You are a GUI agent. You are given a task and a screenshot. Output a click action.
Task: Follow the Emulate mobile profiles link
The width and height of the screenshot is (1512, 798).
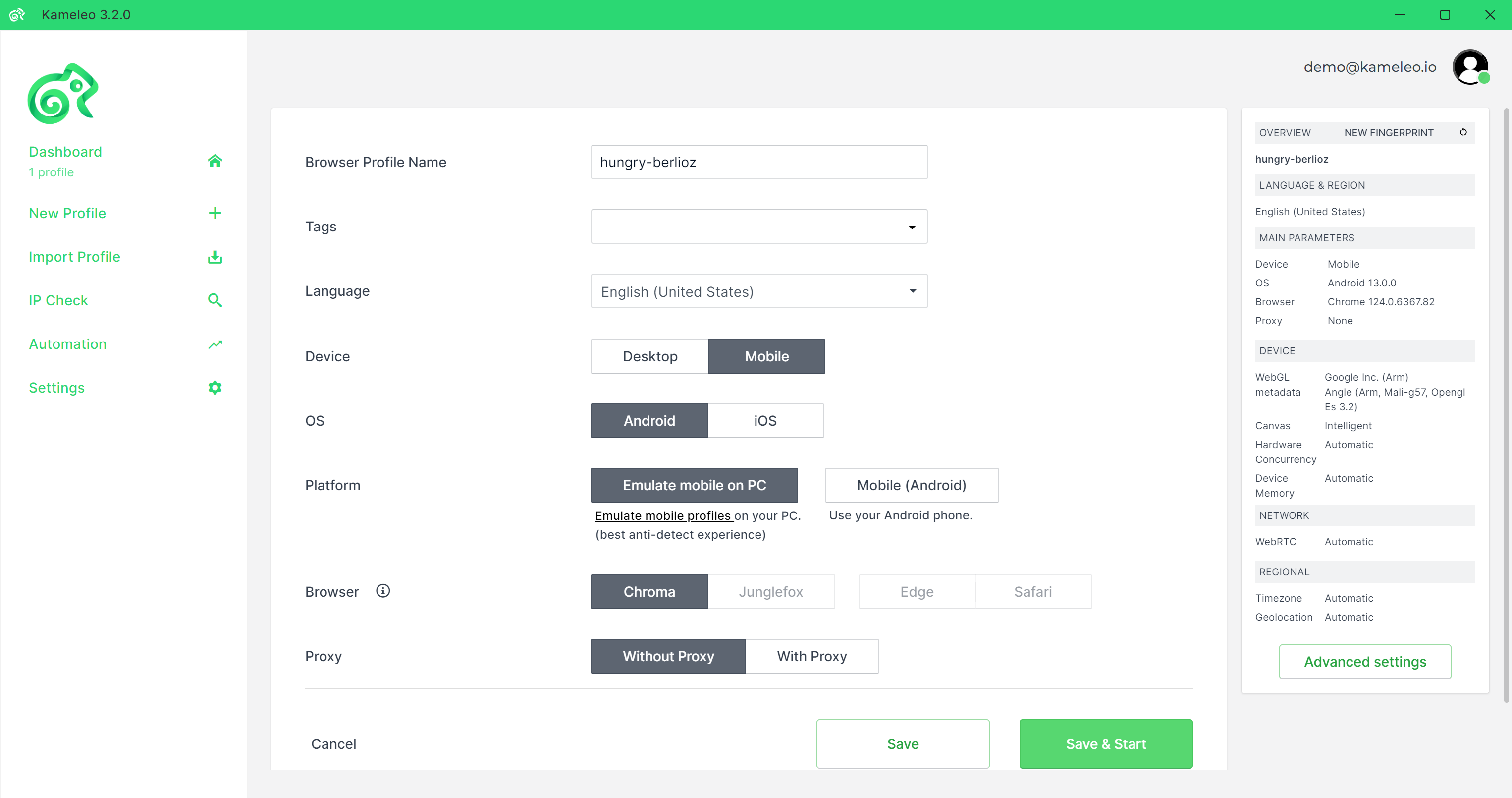pos(664,515)
